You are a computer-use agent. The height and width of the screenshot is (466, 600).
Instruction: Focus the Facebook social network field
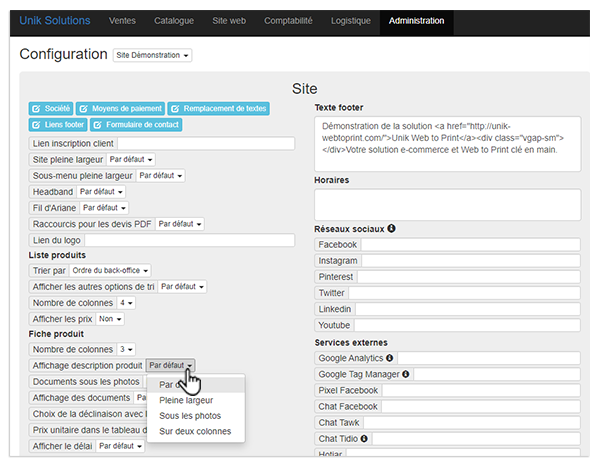[x=471, y=245]
